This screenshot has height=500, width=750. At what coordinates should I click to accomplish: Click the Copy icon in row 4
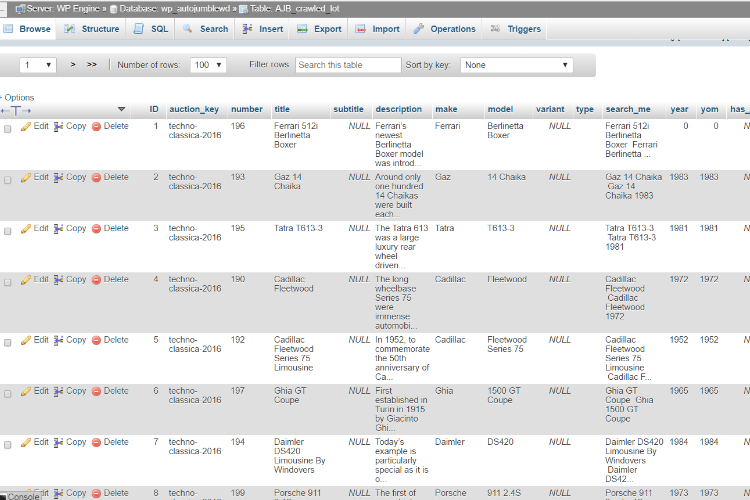pyautogui.click(x=58, y=280)
